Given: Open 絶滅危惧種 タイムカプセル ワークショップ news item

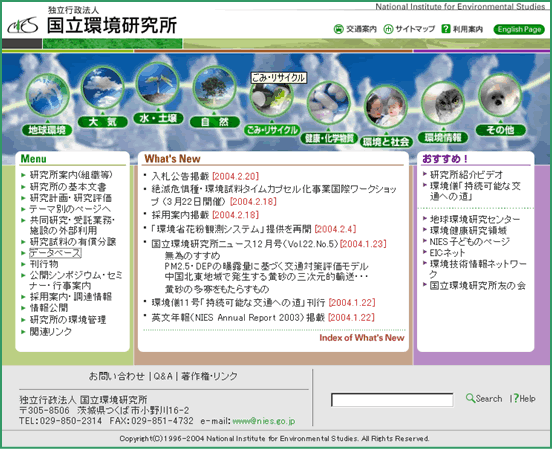Looking at the screenshot, I should tap(274, 195).
